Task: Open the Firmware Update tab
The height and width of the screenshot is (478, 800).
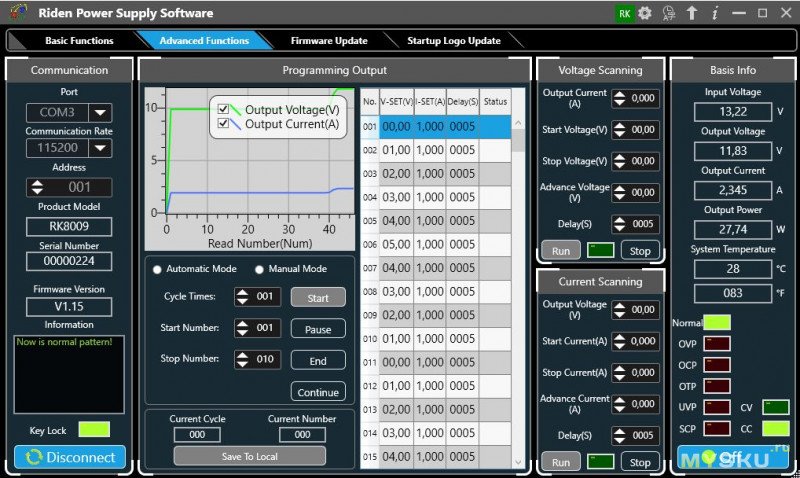Action: tap(329, 41)
